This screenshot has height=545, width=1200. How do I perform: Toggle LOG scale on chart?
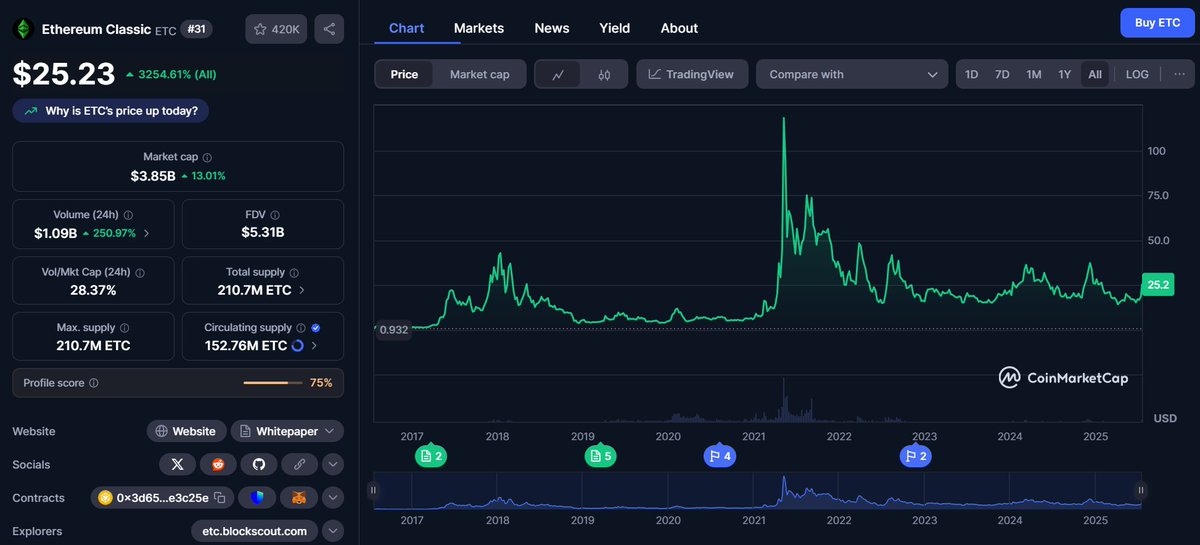(1137, 74)
